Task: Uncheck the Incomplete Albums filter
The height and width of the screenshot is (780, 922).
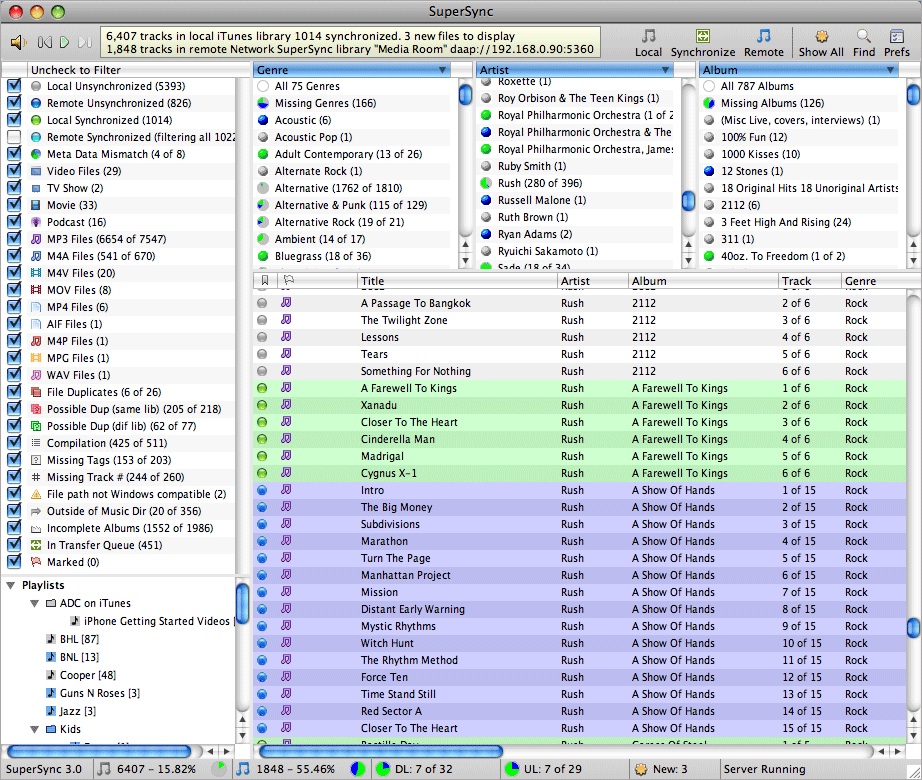Action: 14,528
